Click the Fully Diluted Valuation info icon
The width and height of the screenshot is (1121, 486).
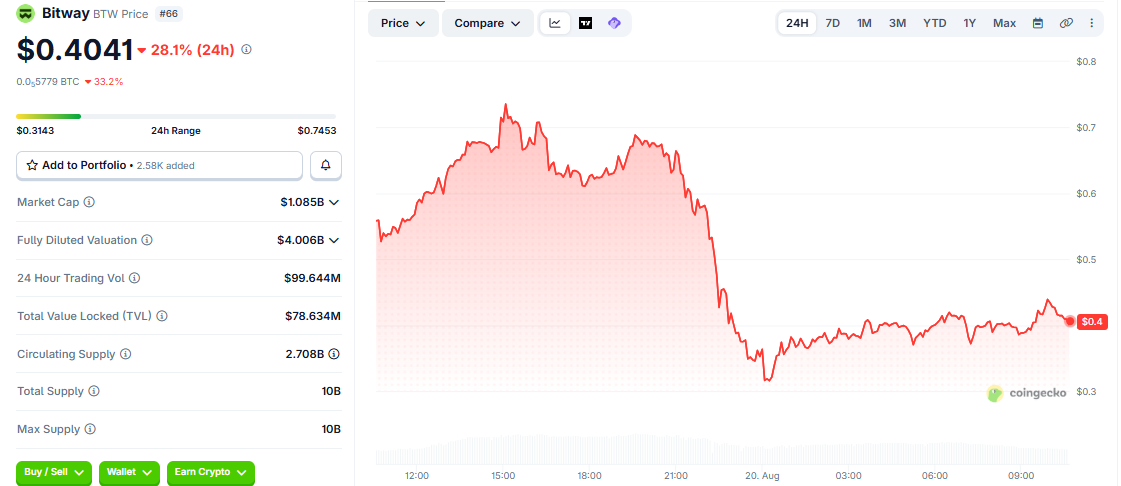pyautogui.click(x=147, y=240)
